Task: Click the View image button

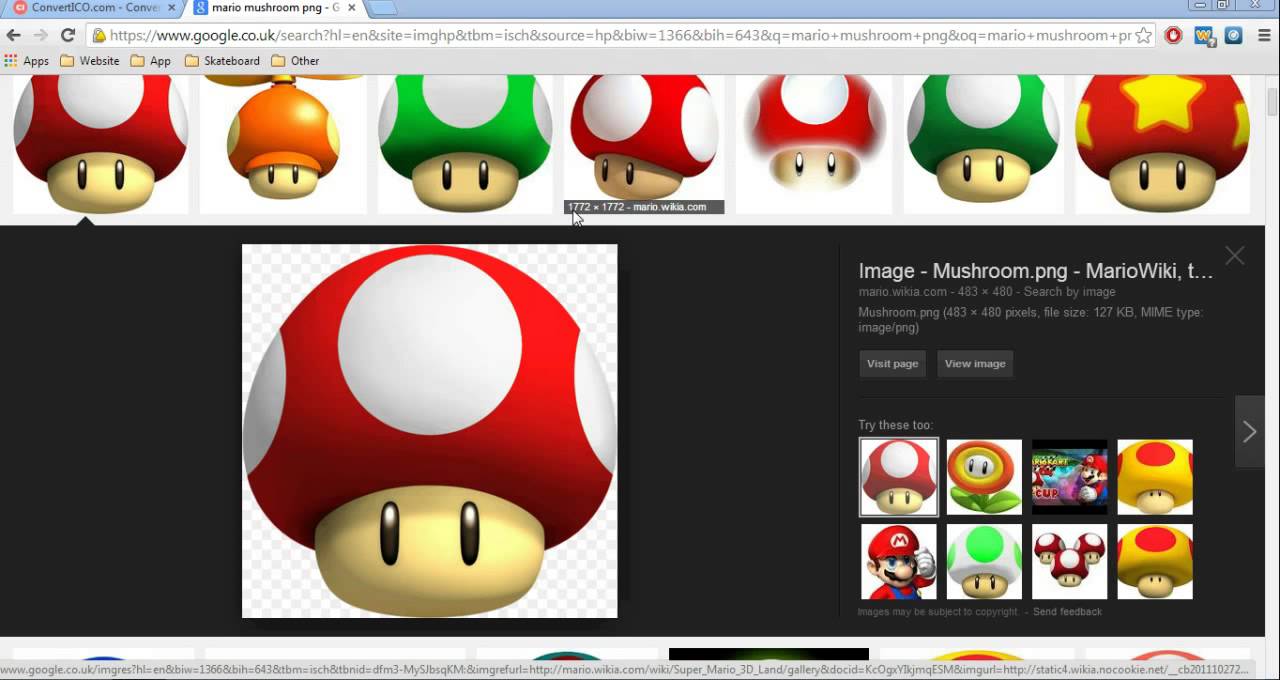Action: [974, 363]
